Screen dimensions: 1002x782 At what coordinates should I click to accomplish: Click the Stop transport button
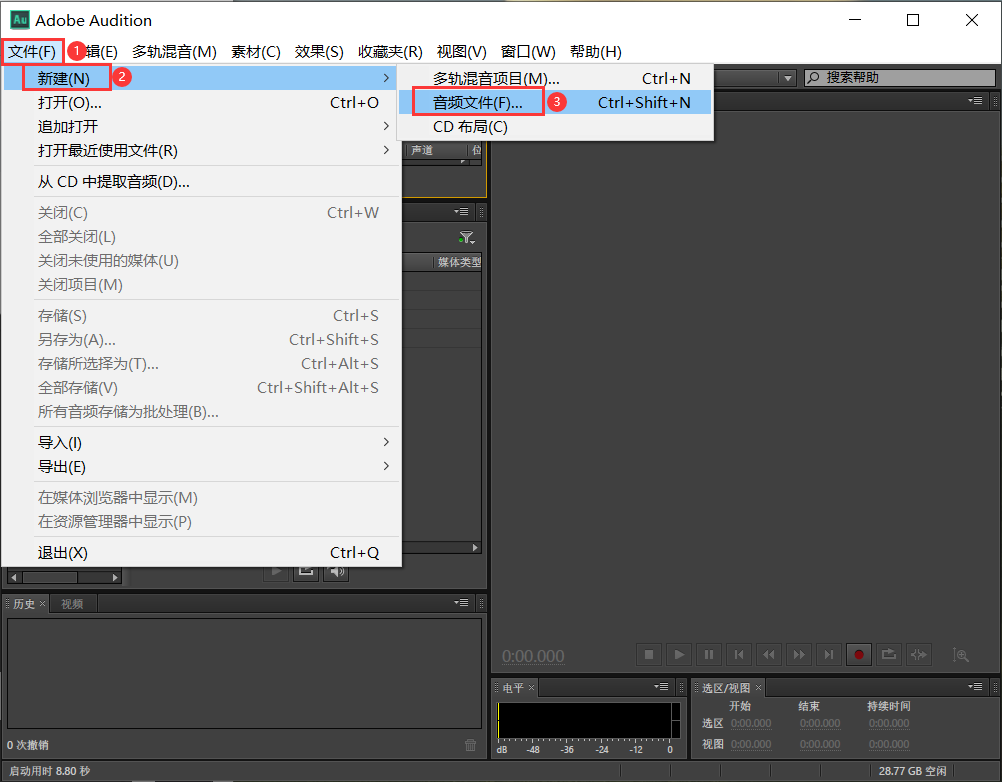click(x=649, y=654)
